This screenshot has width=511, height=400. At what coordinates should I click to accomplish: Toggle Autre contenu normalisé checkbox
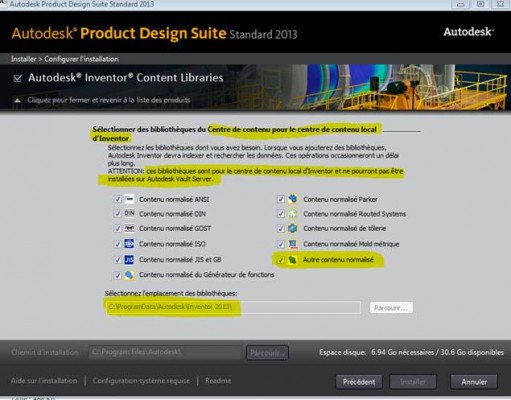click(281, 260)
